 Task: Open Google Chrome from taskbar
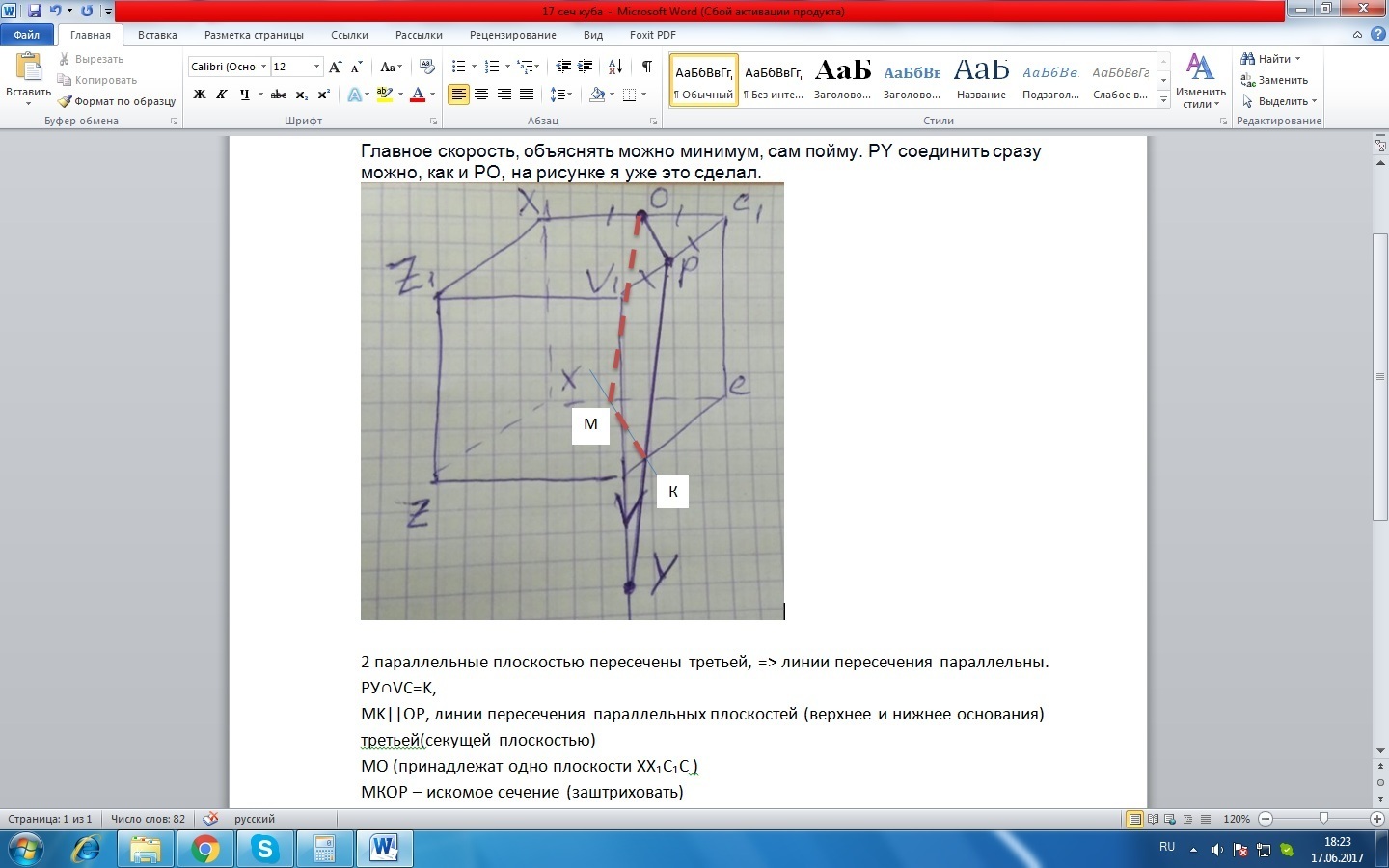[x=204, y=850]
